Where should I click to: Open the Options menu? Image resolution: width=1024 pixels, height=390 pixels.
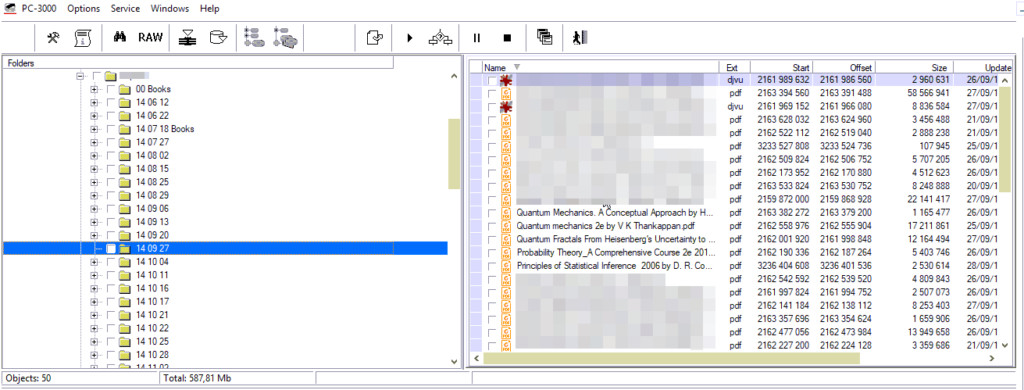click(x=84, y=9)
